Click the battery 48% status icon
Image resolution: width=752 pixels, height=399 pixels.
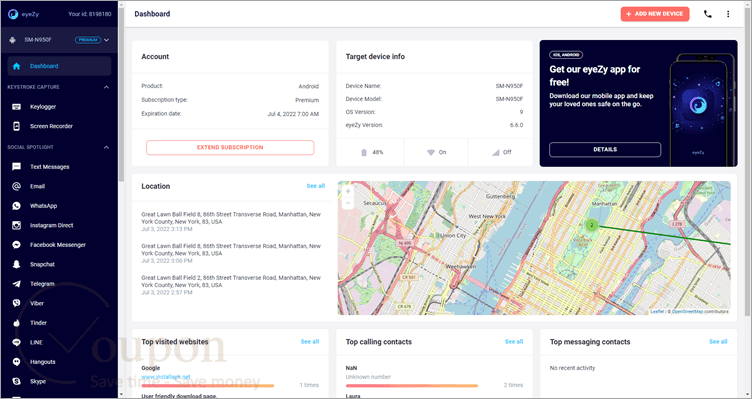tap(364, 153)
